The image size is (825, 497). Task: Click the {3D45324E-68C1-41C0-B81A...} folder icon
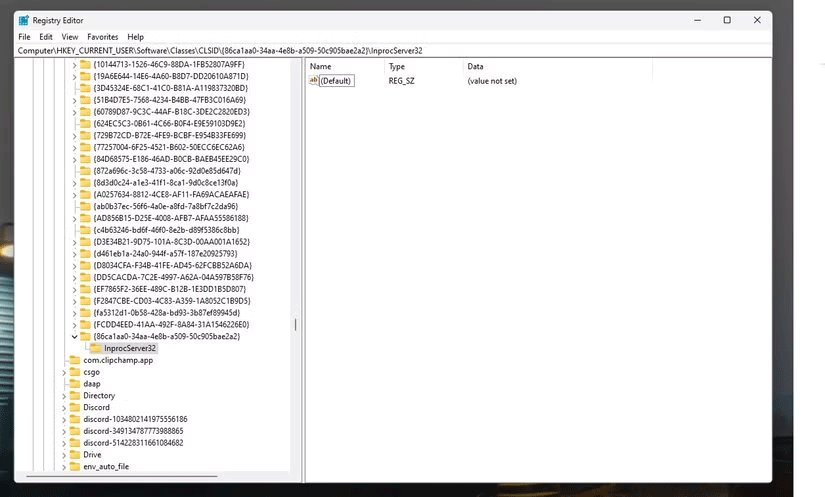click(x=85, y=88)
